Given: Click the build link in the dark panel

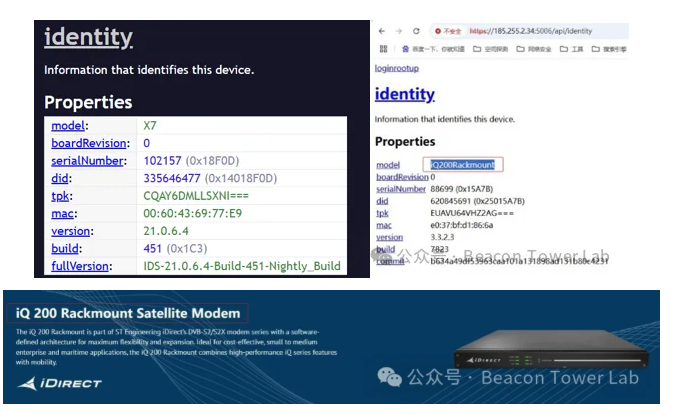Looking at the screenshot, I should pos(65,249).
